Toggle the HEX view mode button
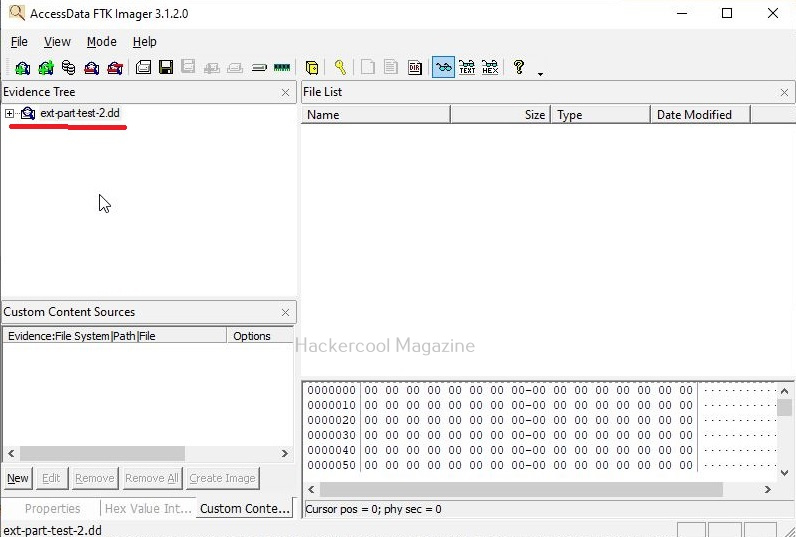This screenshot has height=537, width=796. coord(489,68)
